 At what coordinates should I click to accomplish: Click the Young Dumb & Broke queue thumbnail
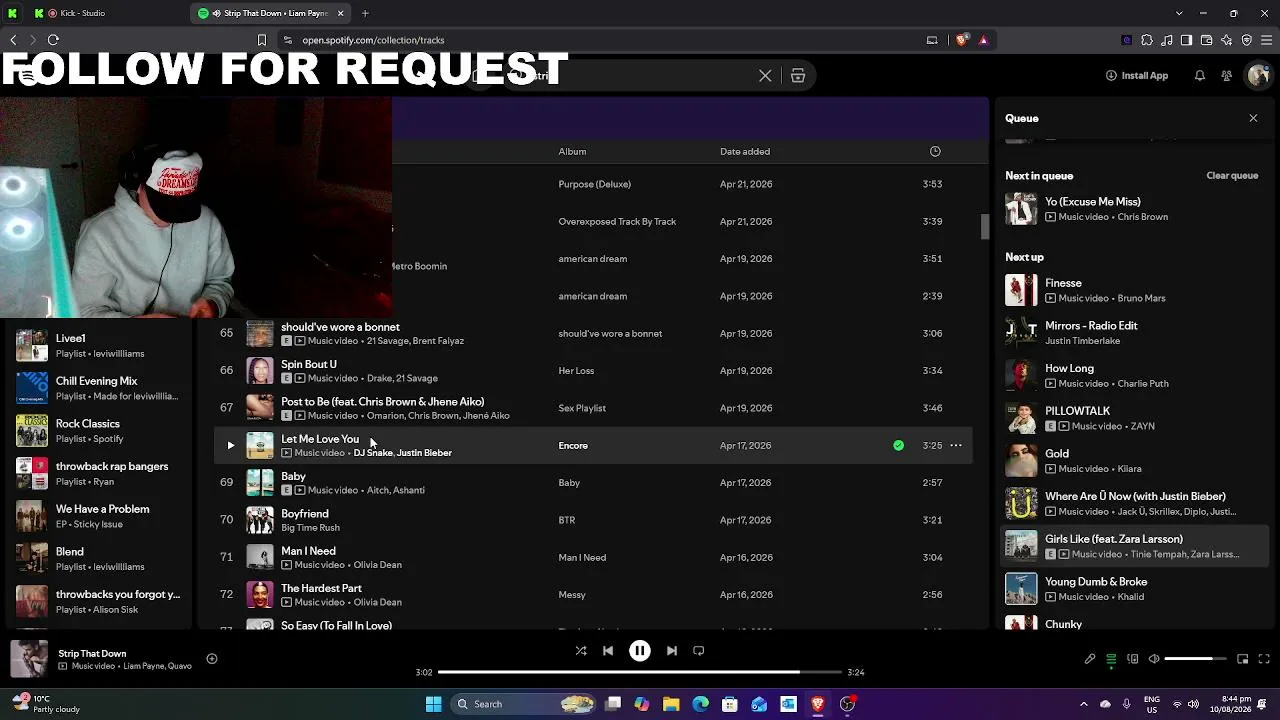tap(1021, 589)
